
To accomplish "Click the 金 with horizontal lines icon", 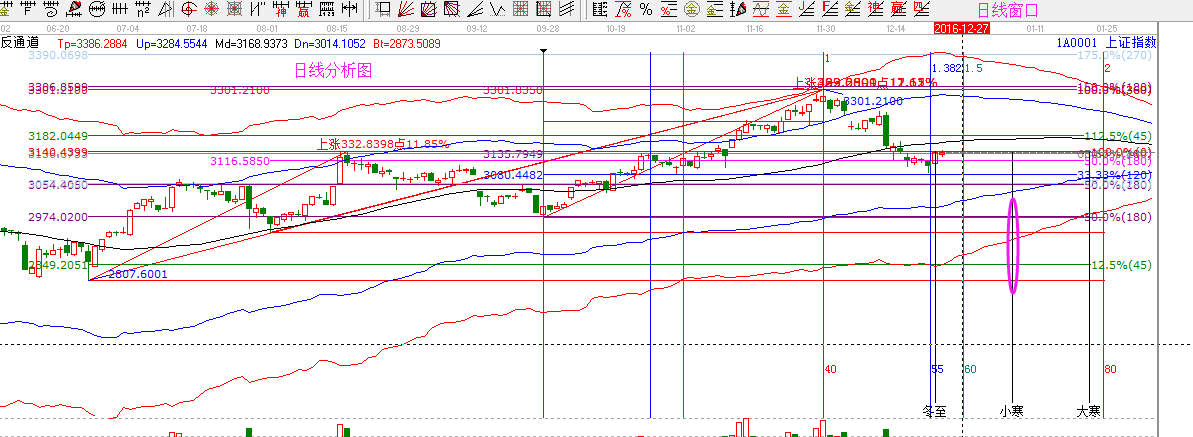I will (714, 9).
